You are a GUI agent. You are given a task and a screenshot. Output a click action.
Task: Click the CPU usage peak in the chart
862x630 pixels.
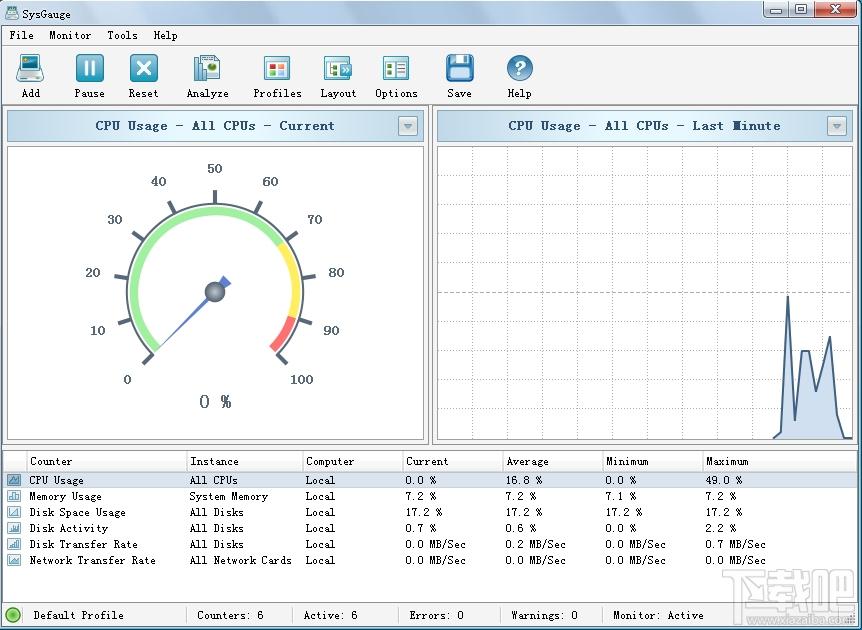[x=788, y=297]
